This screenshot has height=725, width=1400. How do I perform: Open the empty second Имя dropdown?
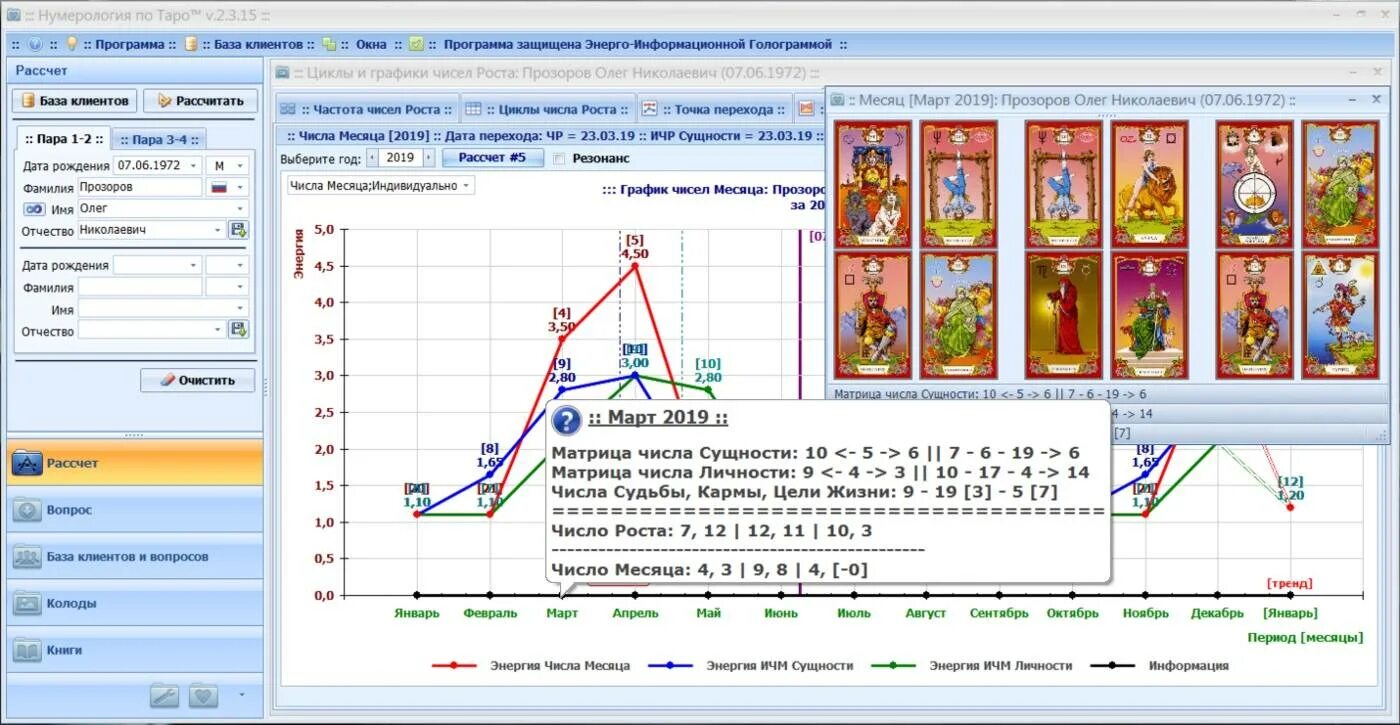(240, 310)
